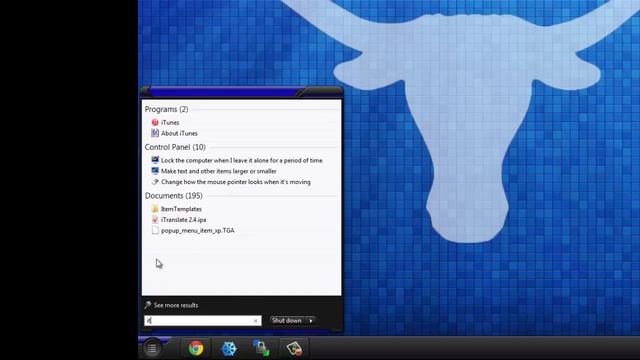
Task: Click the ItemTemplates folder icon
Action: pos(155,209)
